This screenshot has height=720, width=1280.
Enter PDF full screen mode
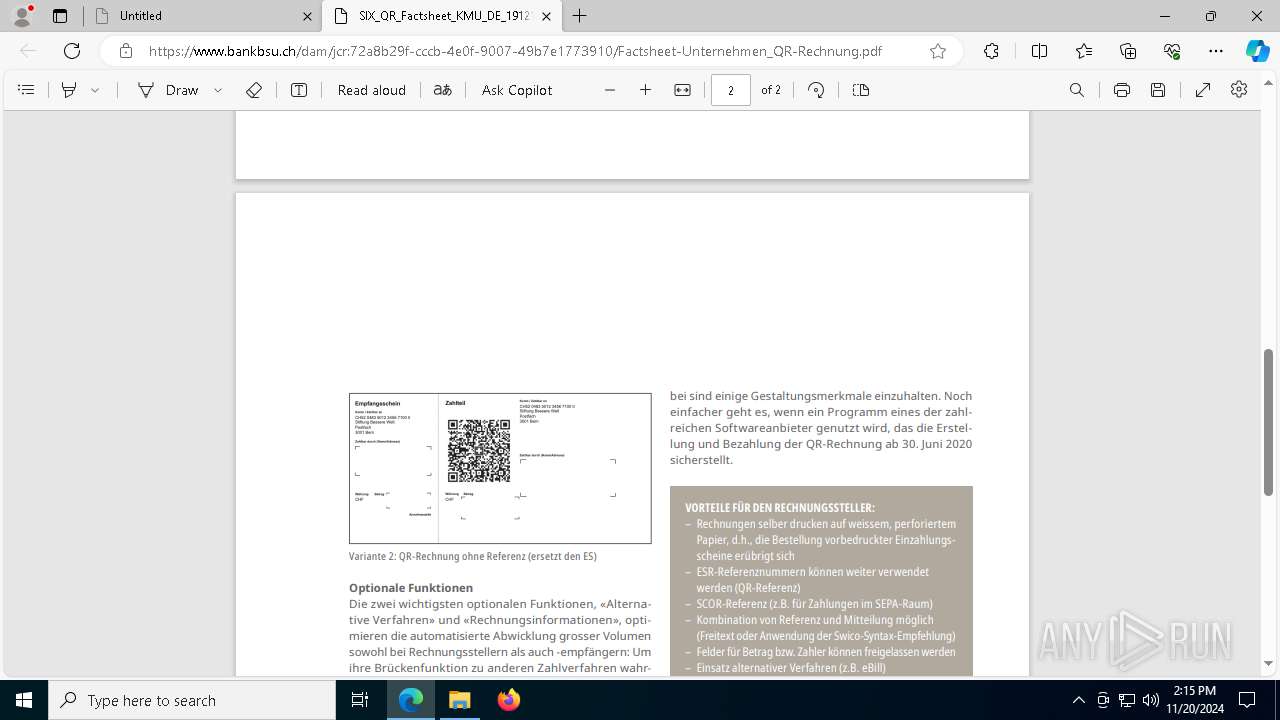pos(1203,90)
